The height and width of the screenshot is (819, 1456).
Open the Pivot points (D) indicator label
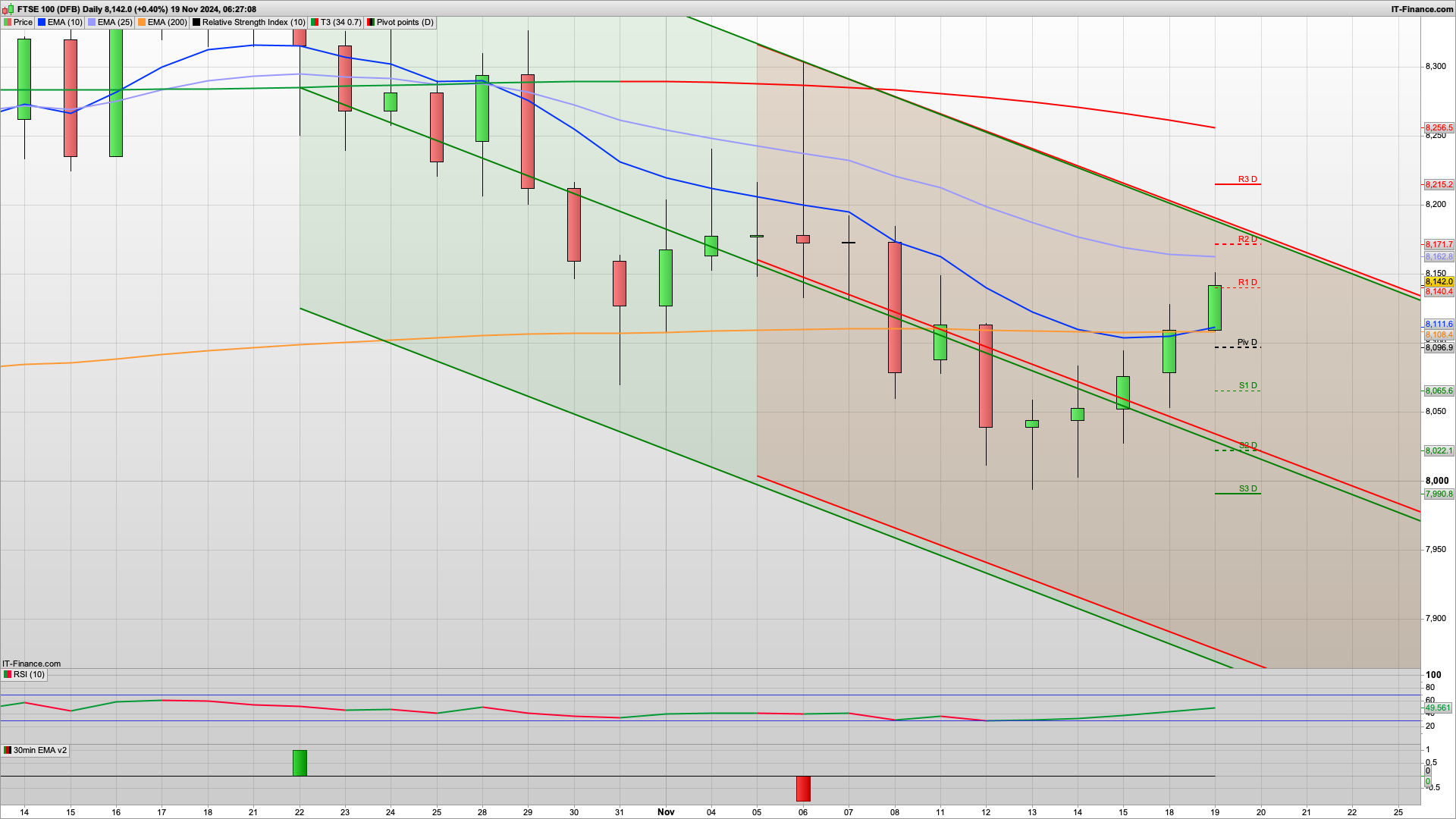point(400,22)
